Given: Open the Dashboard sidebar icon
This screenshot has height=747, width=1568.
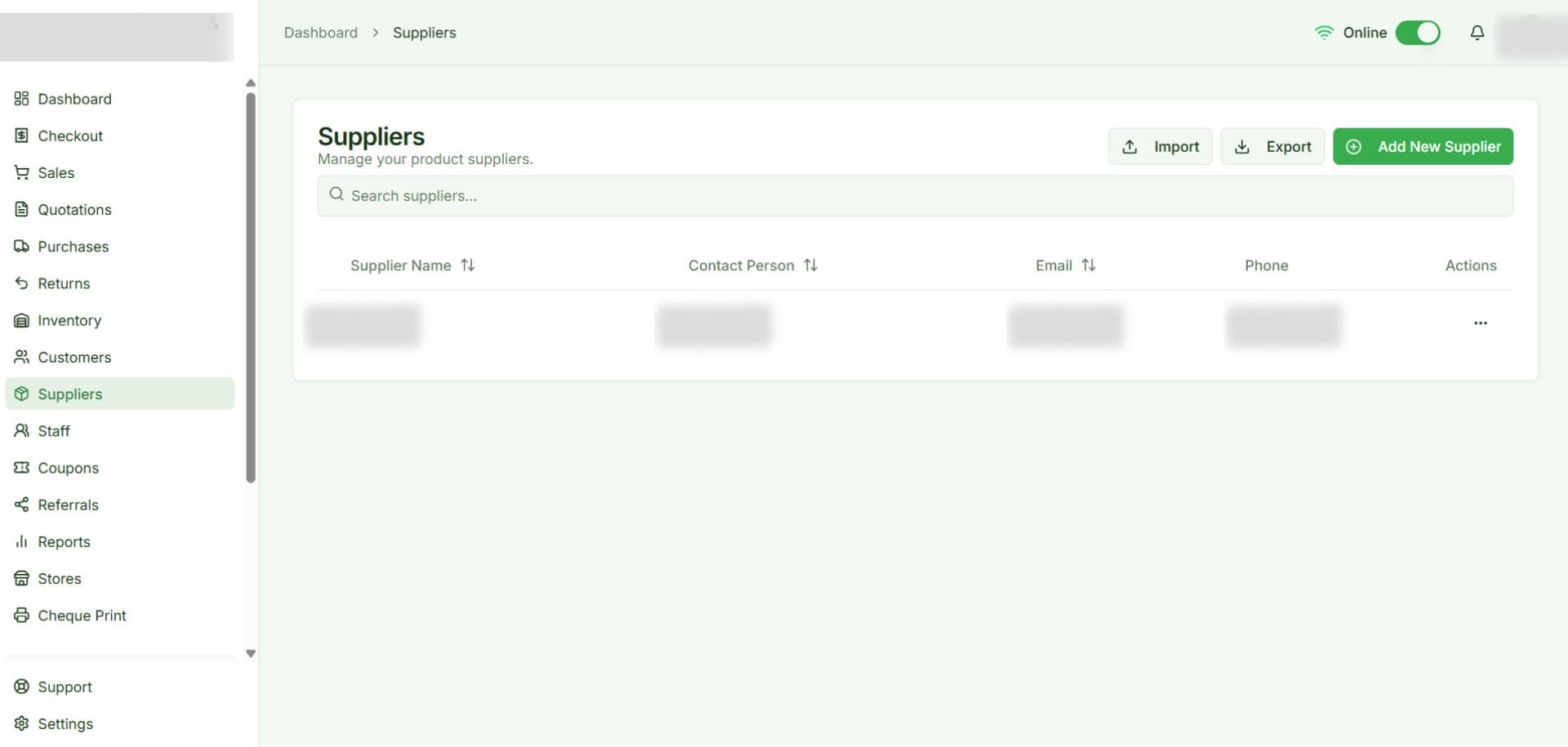Looking at the screenshot, I should [x=22, y=99].
